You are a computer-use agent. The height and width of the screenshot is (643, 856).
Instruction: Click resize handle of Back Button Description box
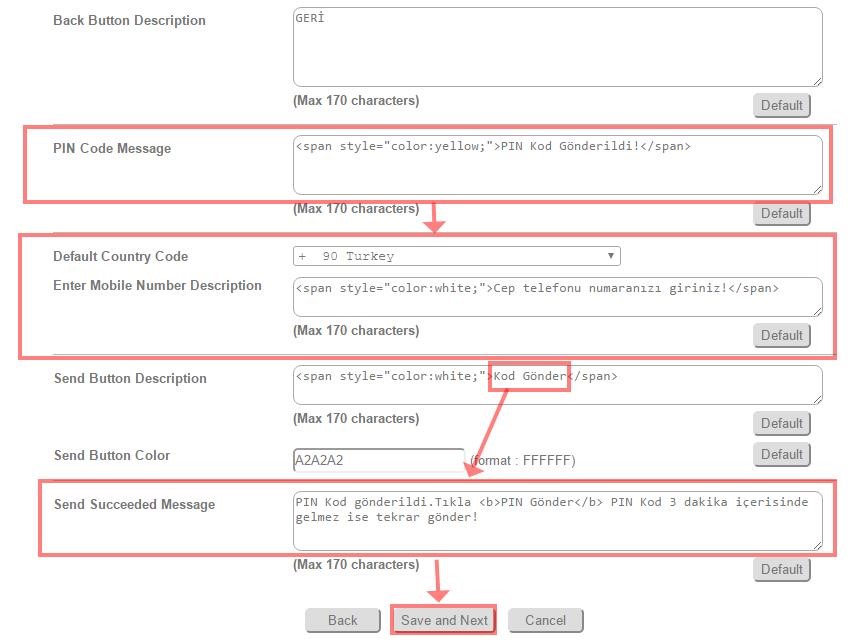pos(817,81)
